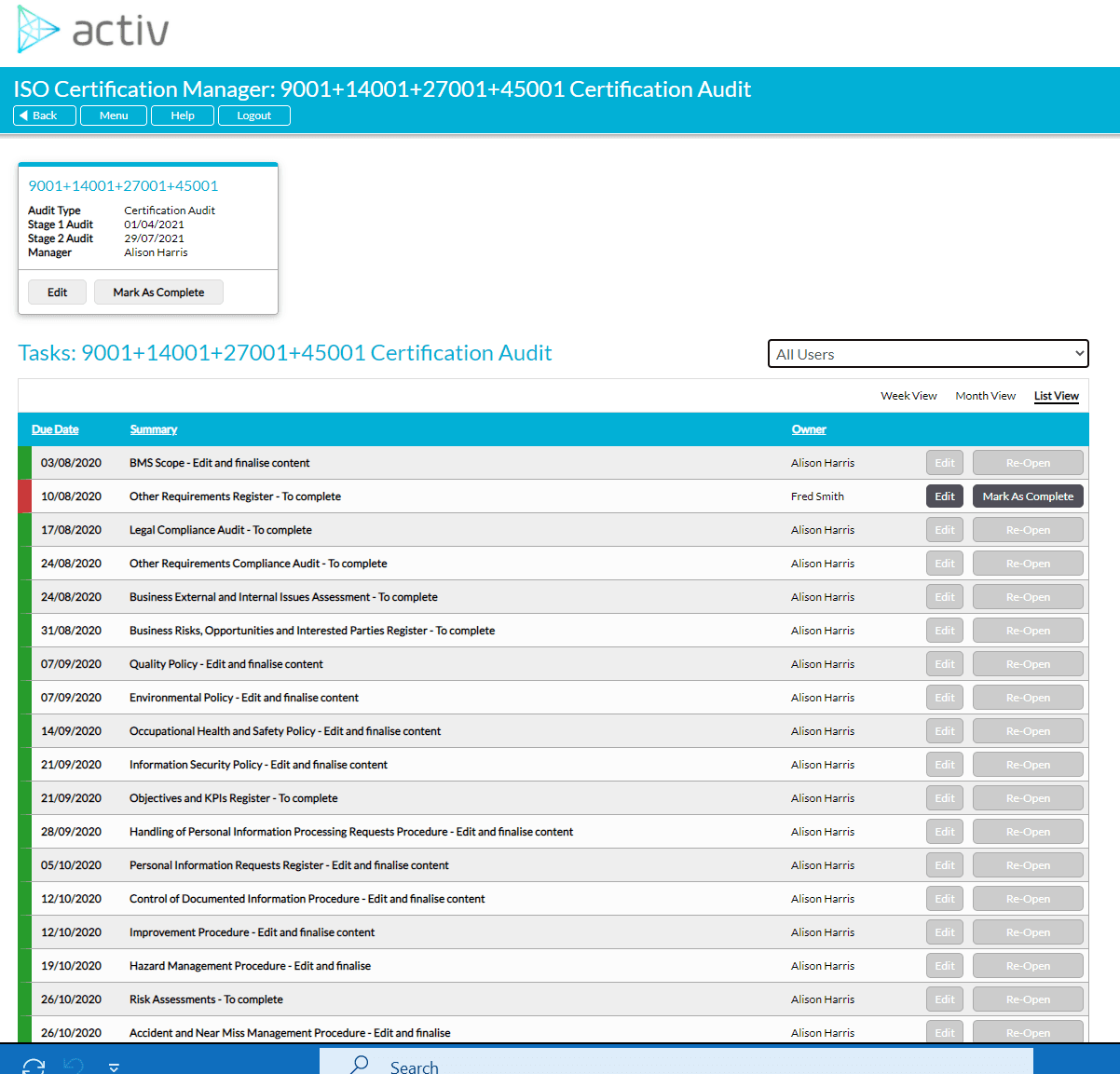The image size is (1120, 1074).
Task: Sort tasks by Due Date
Action: [x=55, y=428]
